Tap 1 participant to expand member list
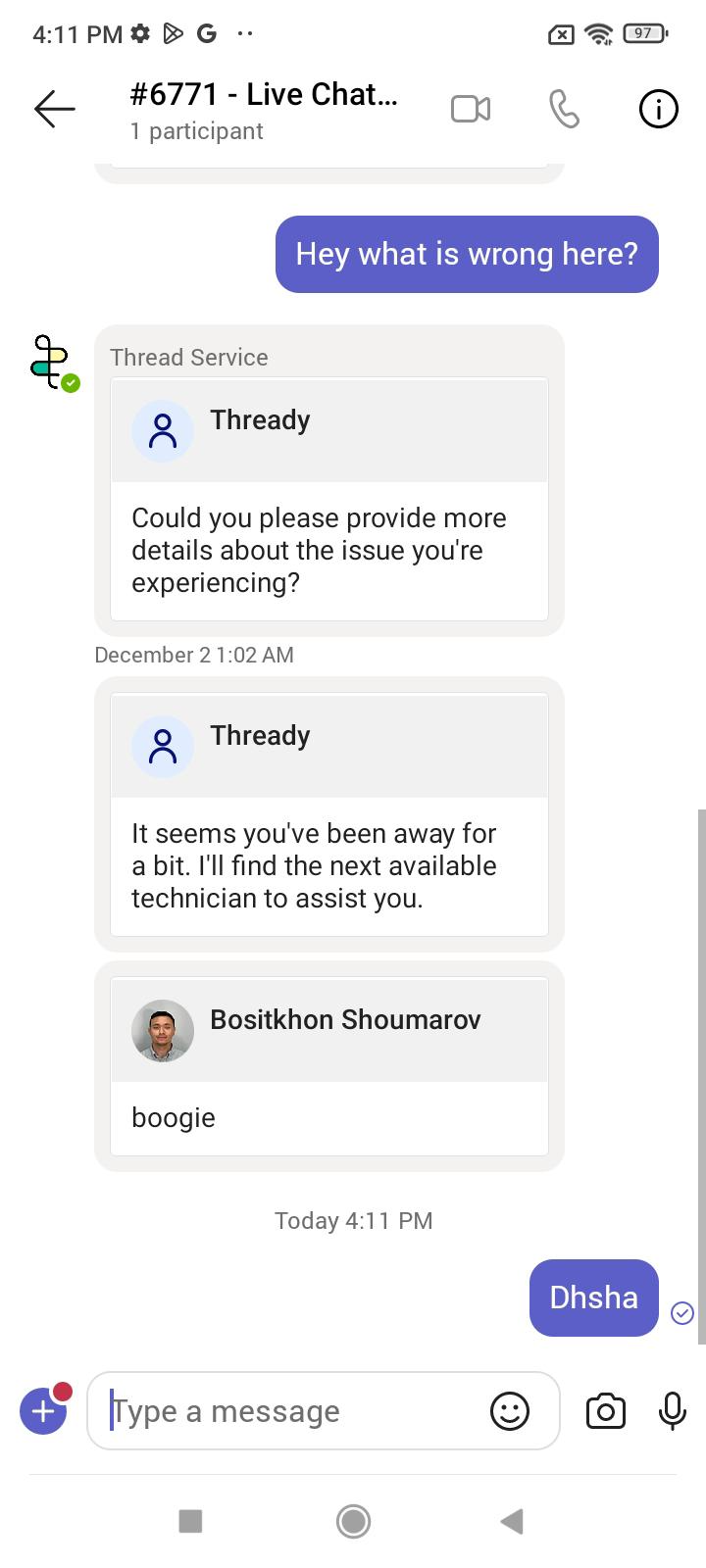Image resolution: width=706 pixels, height=1568 pixels. 197,130
